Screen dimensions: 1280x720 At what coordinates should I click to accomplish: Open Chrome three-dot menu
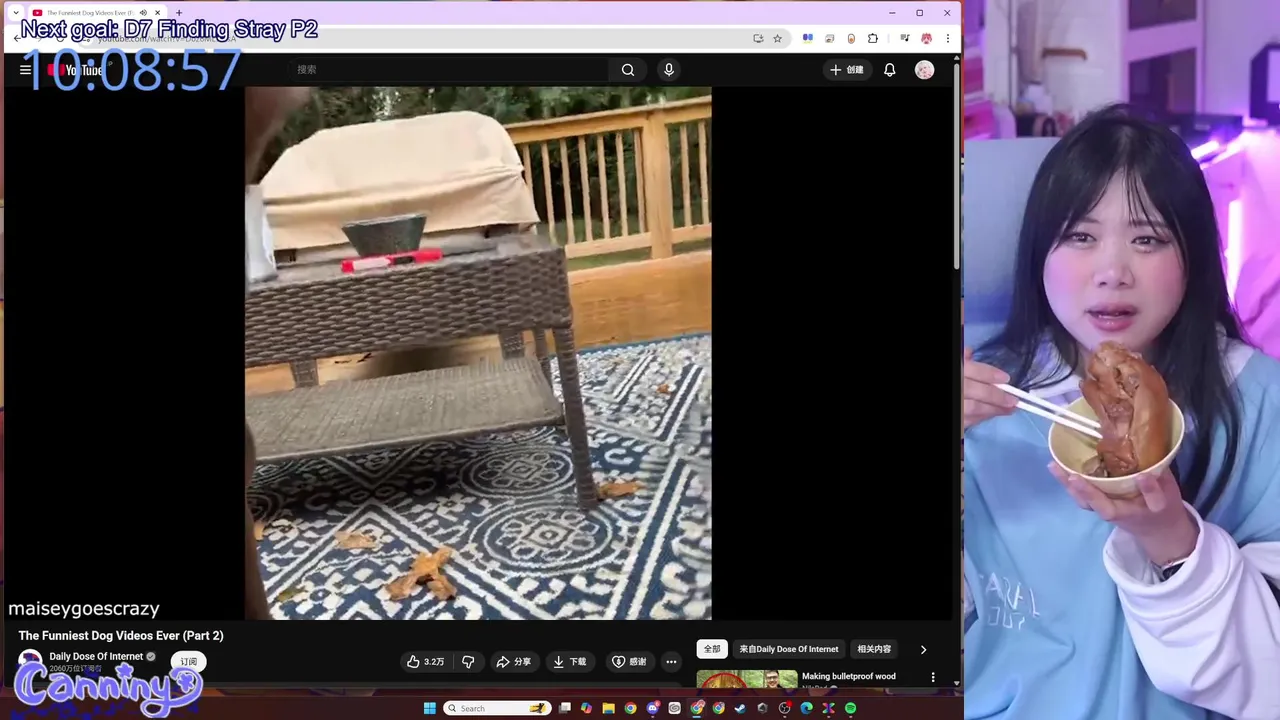point(948,38)
